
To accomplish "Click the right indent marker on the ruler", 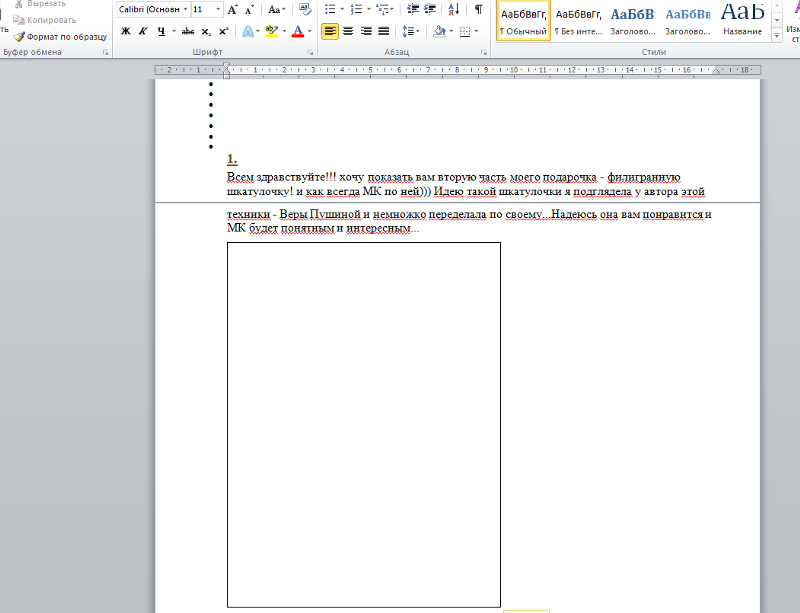I will (716, 71).
